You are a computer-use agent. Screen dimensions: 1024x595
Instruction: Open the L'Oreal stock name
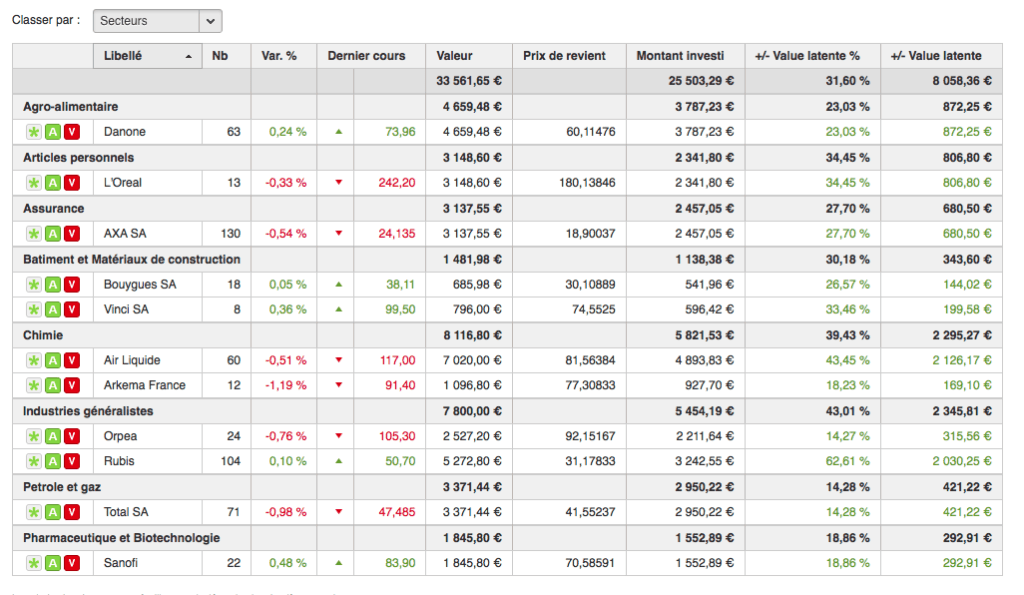tap(123, 183)
